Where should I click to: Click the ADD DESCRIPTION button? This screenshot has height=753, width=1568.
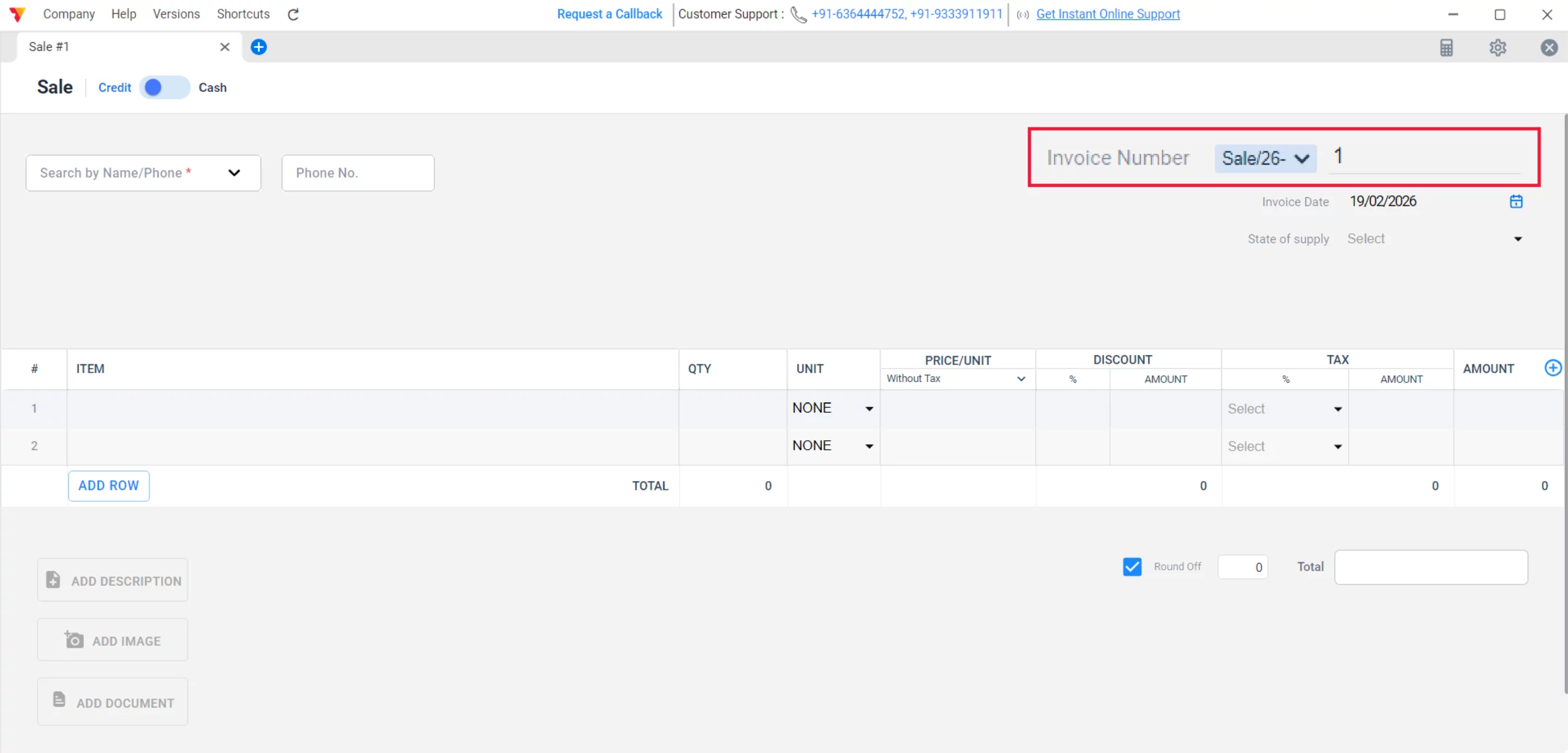pyautogui.click(x=113, y=580)
